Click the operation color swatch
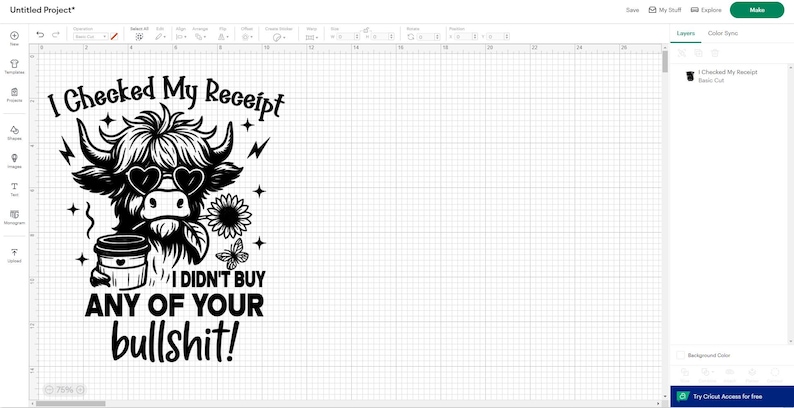This screenshot has width=794, height=408. coord(114,36)
